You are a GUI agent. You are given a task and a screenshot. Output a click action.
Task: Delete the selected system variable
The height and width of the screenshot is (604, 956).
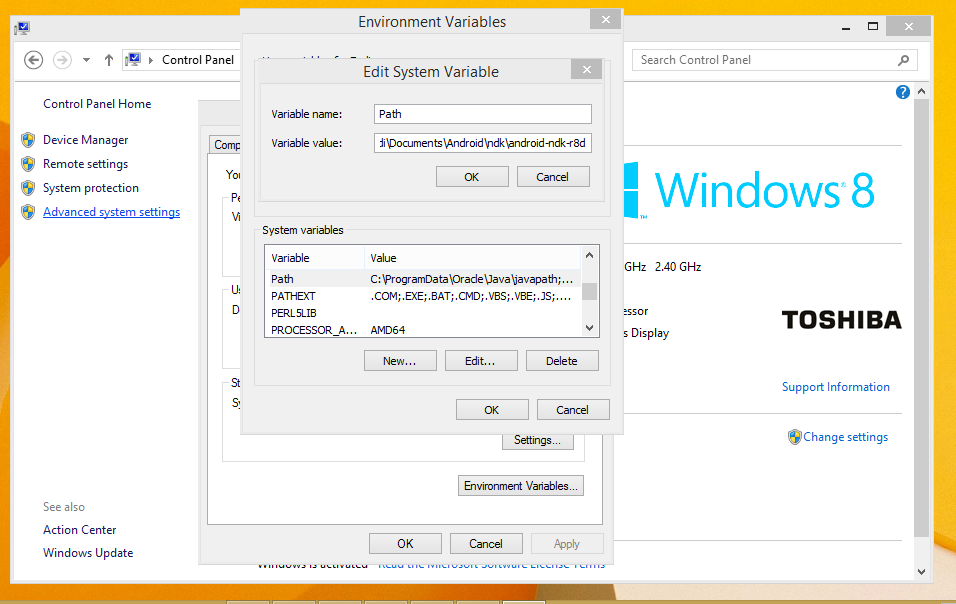click(x=562, y=361)
